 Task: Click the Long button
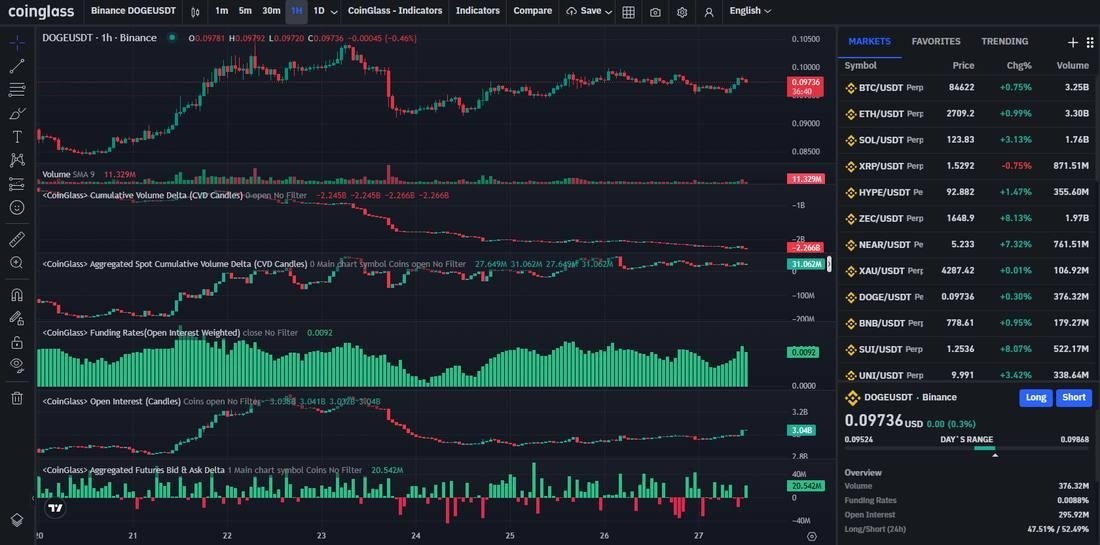(1035, 398)
